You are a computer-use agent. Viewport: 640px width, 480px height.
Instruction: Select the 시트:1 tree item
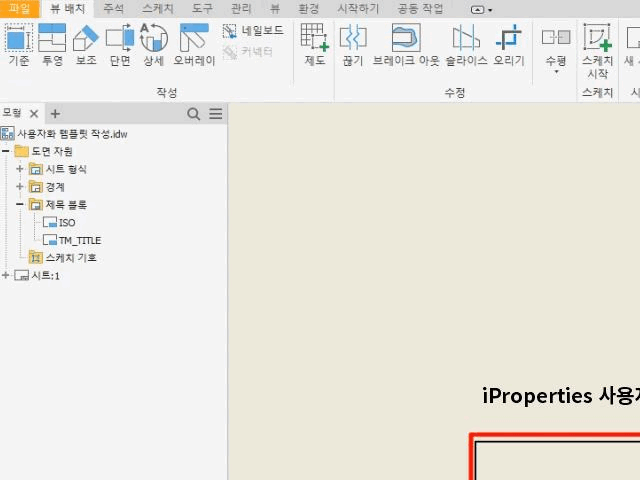(46, 276)
